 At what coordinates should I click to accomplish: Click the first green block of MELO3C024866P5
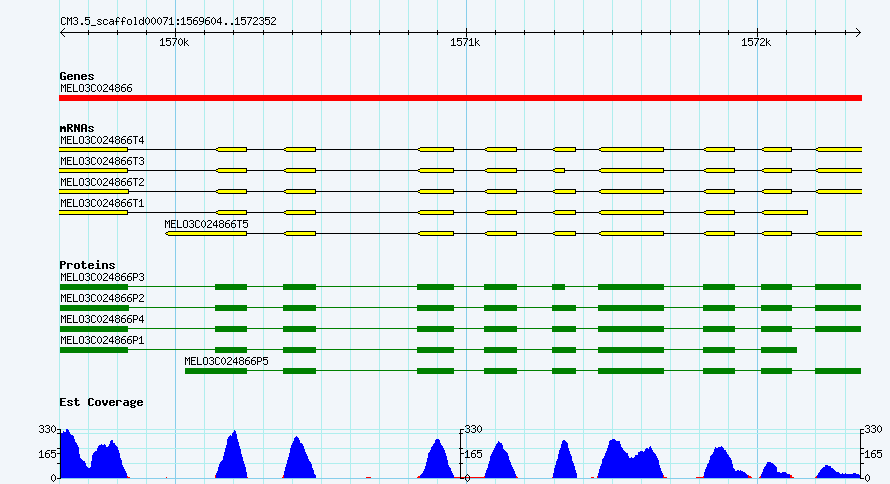pyautogui.click(x=216, y=371)
